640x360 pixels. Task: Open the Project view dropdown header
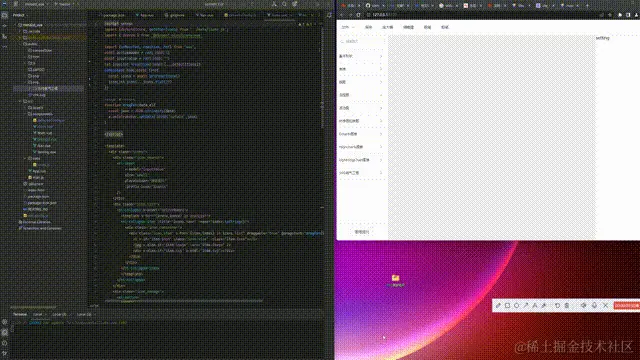(20, 15)
